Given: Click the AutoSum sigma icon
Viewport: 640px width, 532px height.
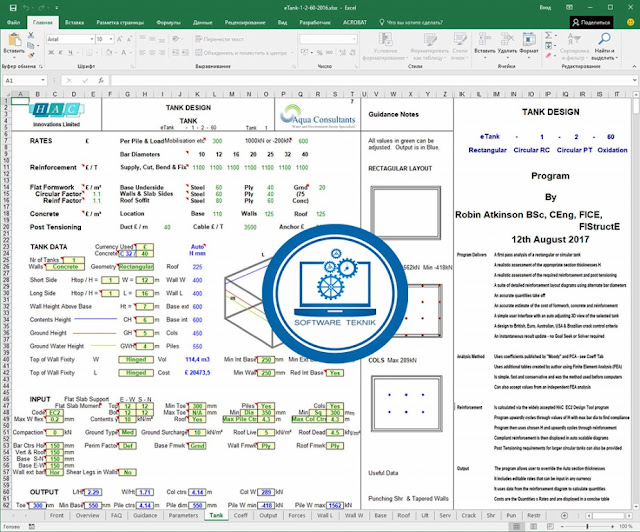Looking at the screenshot, I should pos(549,36).
